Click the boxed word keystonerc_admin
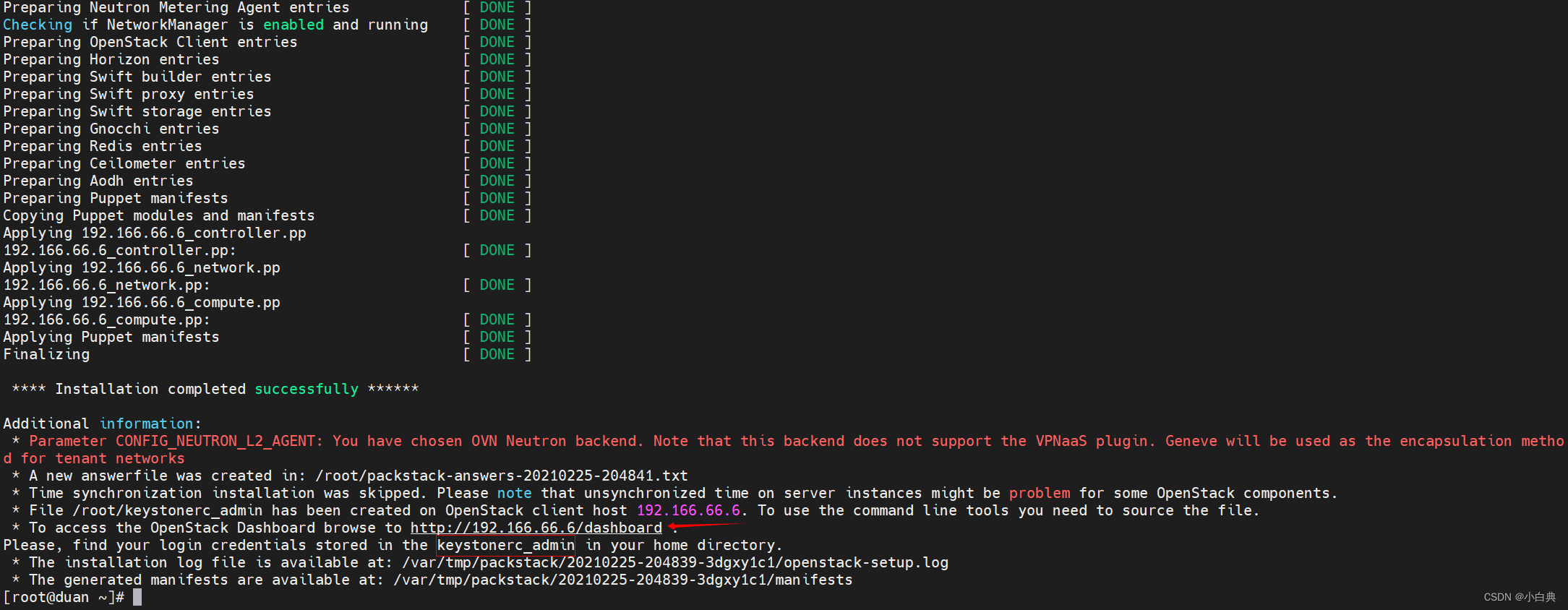 [505, 545]
